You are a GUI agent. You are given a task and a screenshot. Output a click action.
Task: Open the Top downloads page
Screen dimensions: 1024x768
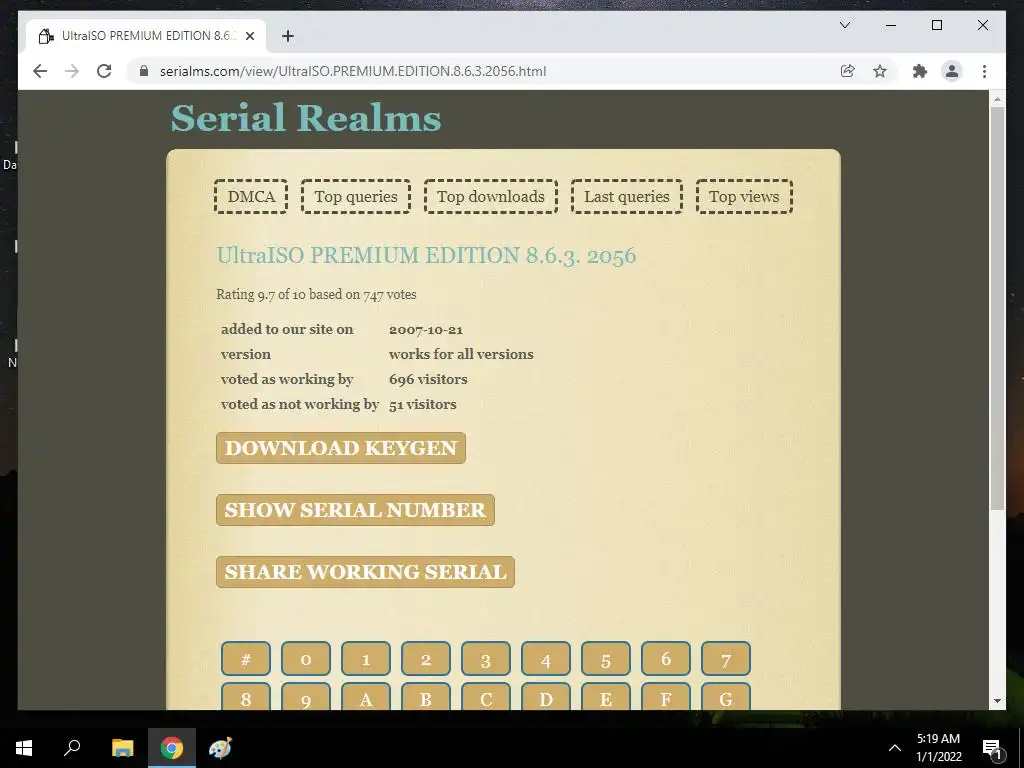pos(490,197)
